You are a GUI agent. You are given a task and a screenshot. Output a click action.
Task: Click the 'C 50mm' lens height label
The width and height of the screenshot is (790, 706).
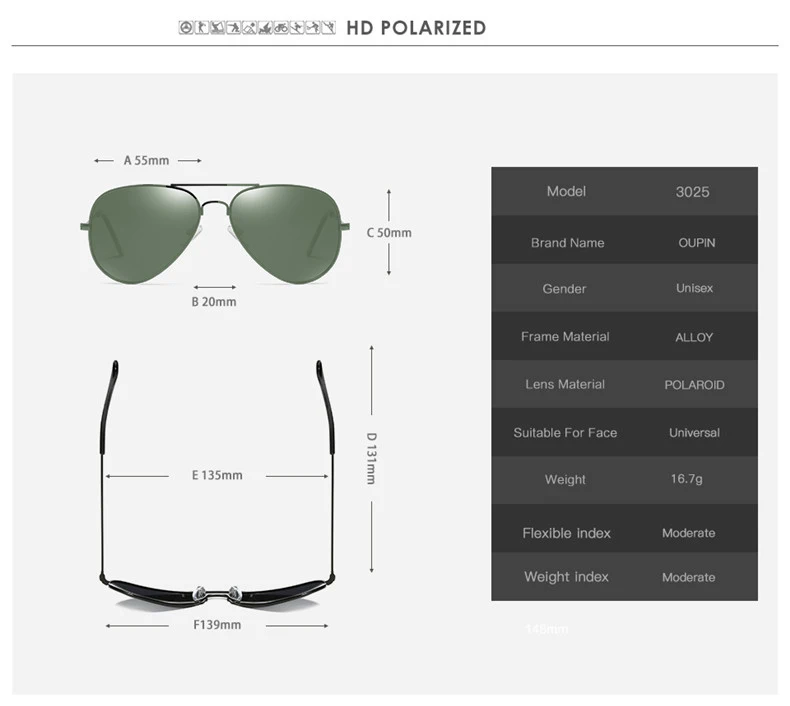tap(389, 233)
